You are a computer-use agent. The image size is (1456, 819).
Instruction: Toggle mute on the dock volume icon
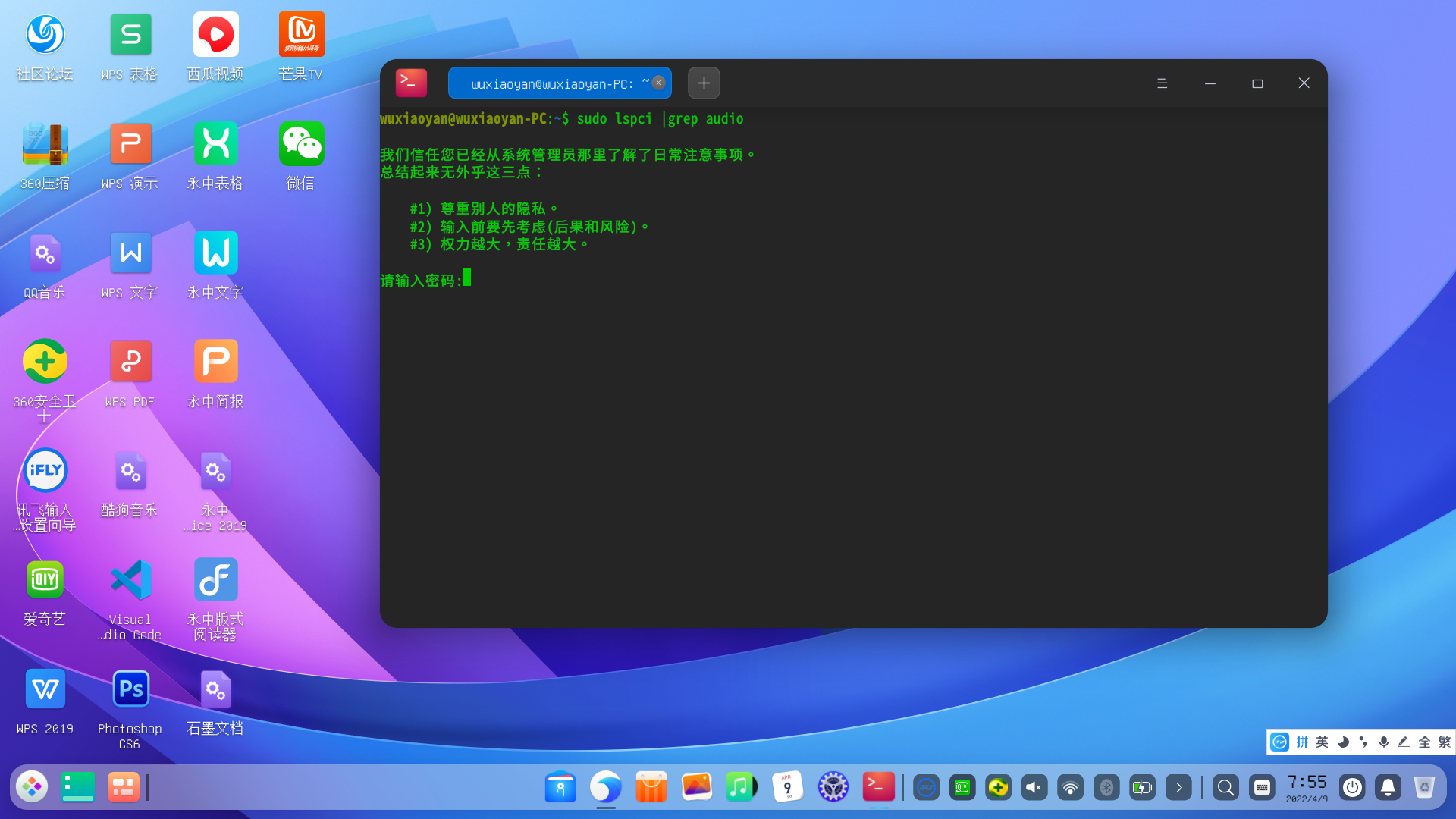(1034, 788)
